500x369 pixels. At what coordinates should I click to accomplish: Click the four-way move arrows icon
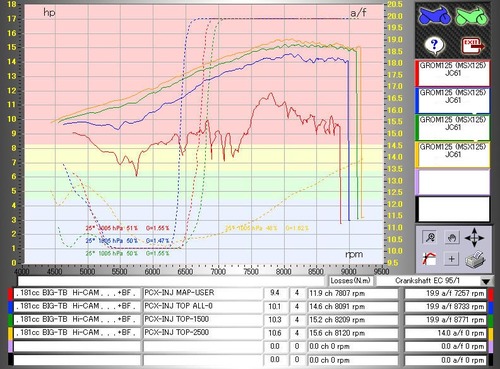pyautogui.click(x=474, y=238)
